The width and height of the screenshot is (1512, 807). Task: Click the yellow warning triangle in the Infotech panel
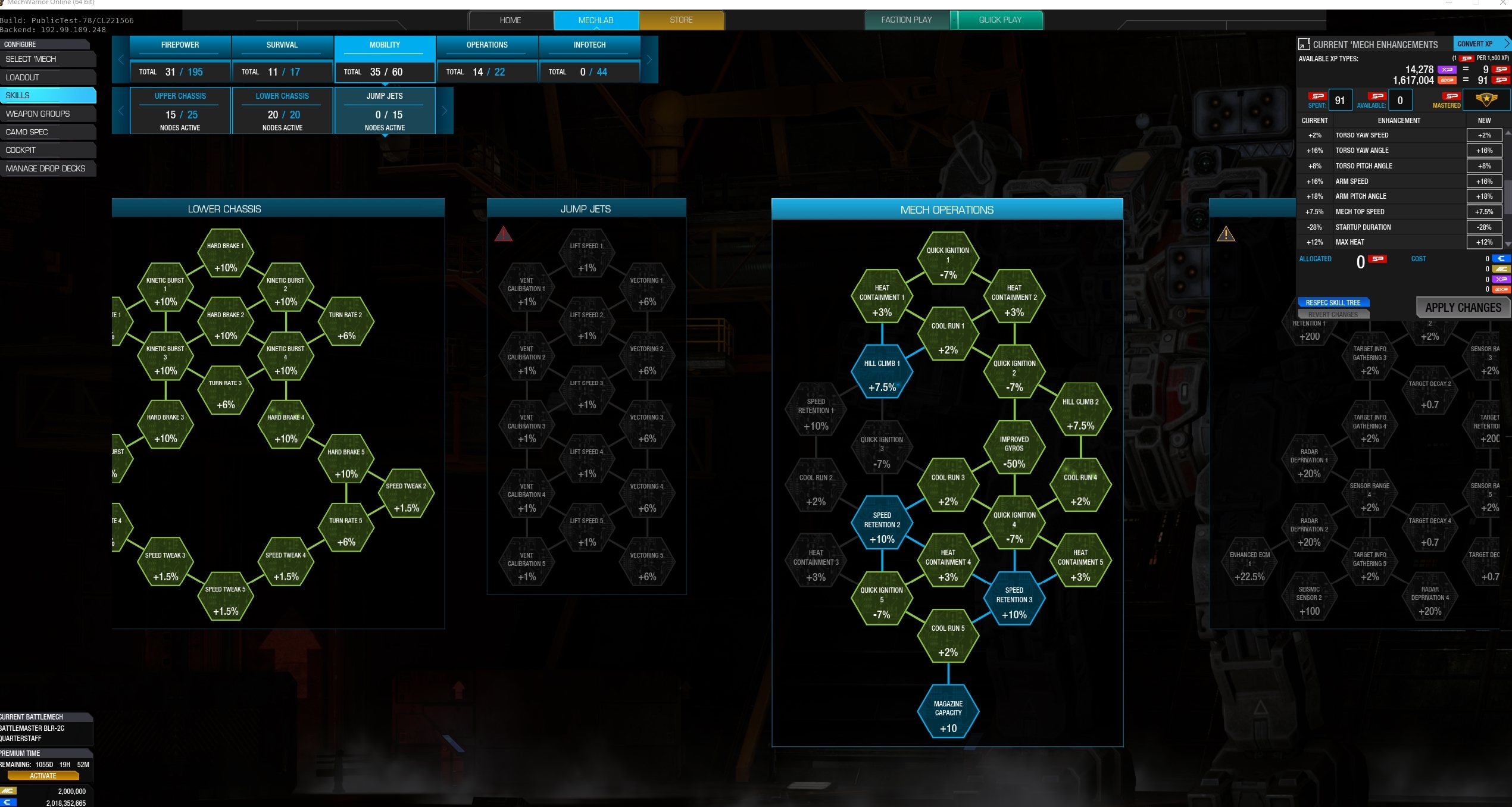tap(1226, 234)
